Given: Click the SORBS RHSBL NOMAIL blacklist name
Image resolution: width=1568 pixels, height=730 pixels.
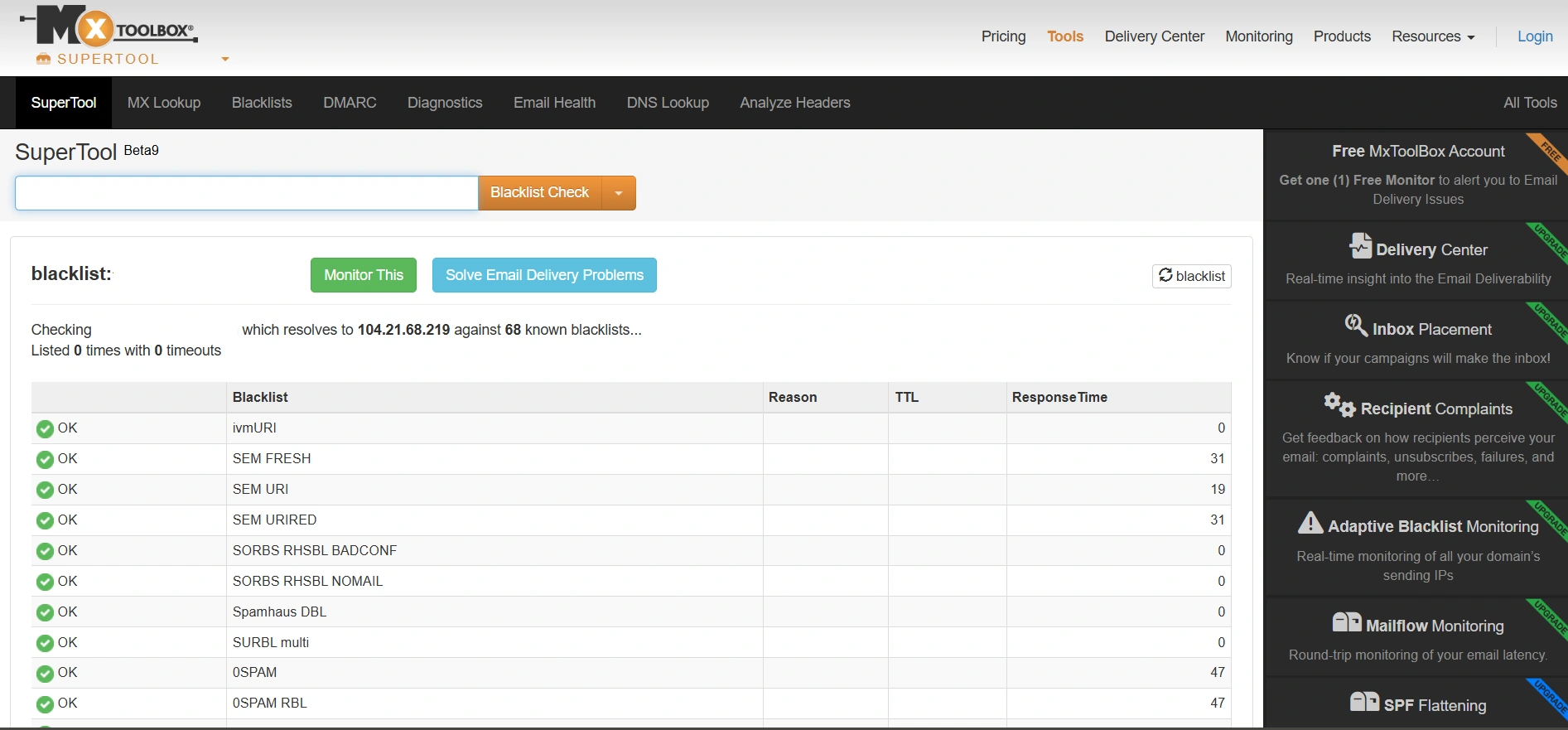Looking at the screenshot, I should (x=307, y=582).
